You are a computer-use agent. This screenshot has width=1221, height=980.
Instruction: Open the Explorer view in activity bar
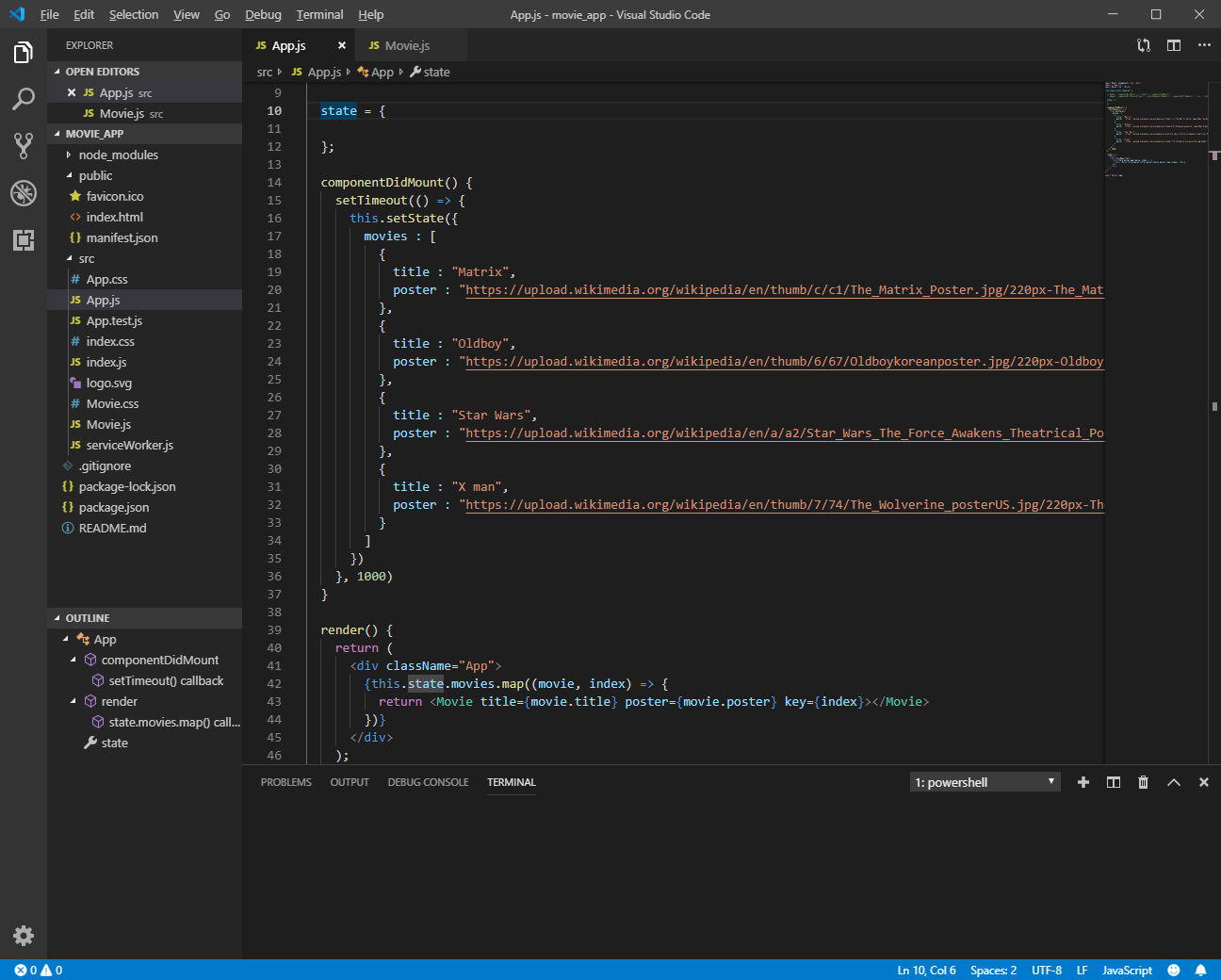(x=24, y=53)
